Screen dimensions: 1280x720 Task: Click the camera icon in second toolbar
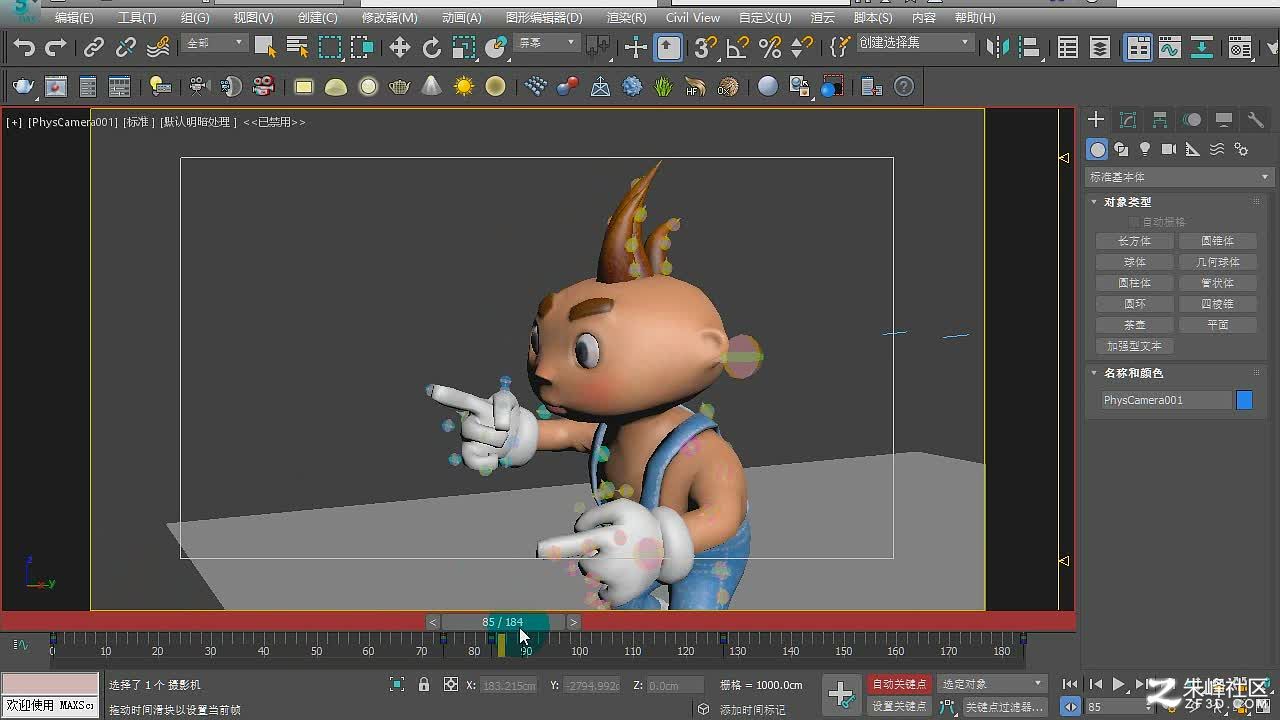pos(199,87)
